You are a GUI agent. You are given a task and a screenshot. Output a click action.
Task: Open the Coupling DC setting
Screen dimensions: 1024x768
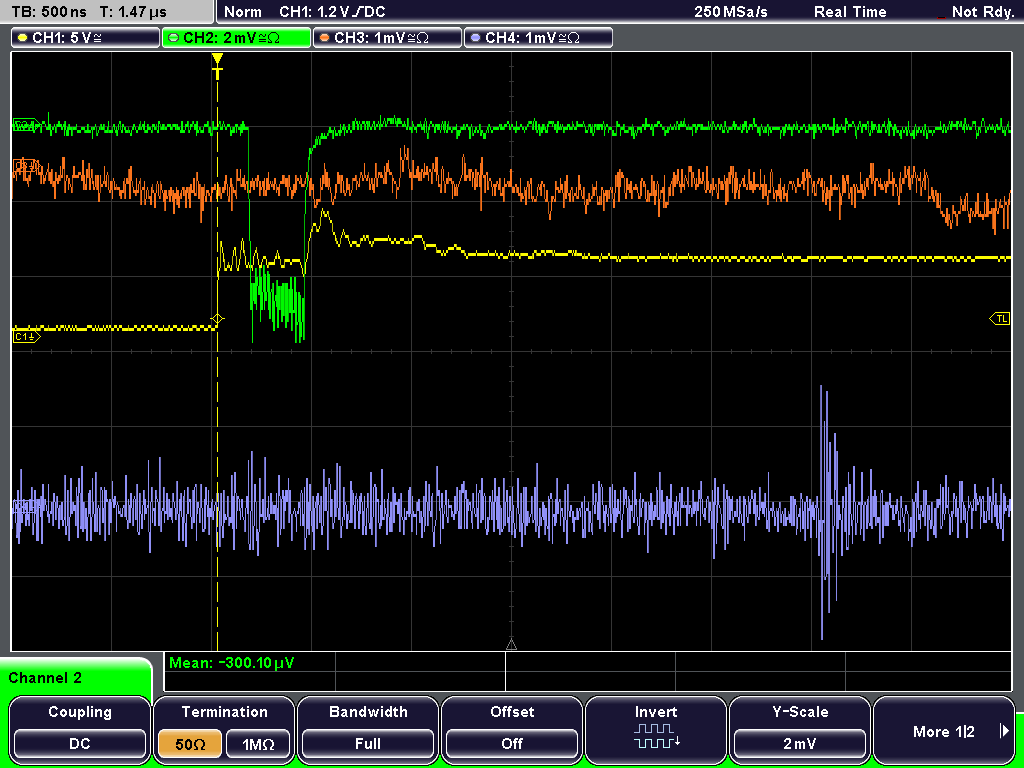[x=80, y=744]
